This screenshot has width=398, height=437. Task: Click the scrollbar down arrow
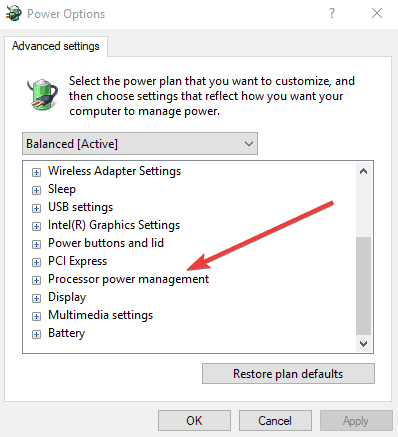pos(363,343)
